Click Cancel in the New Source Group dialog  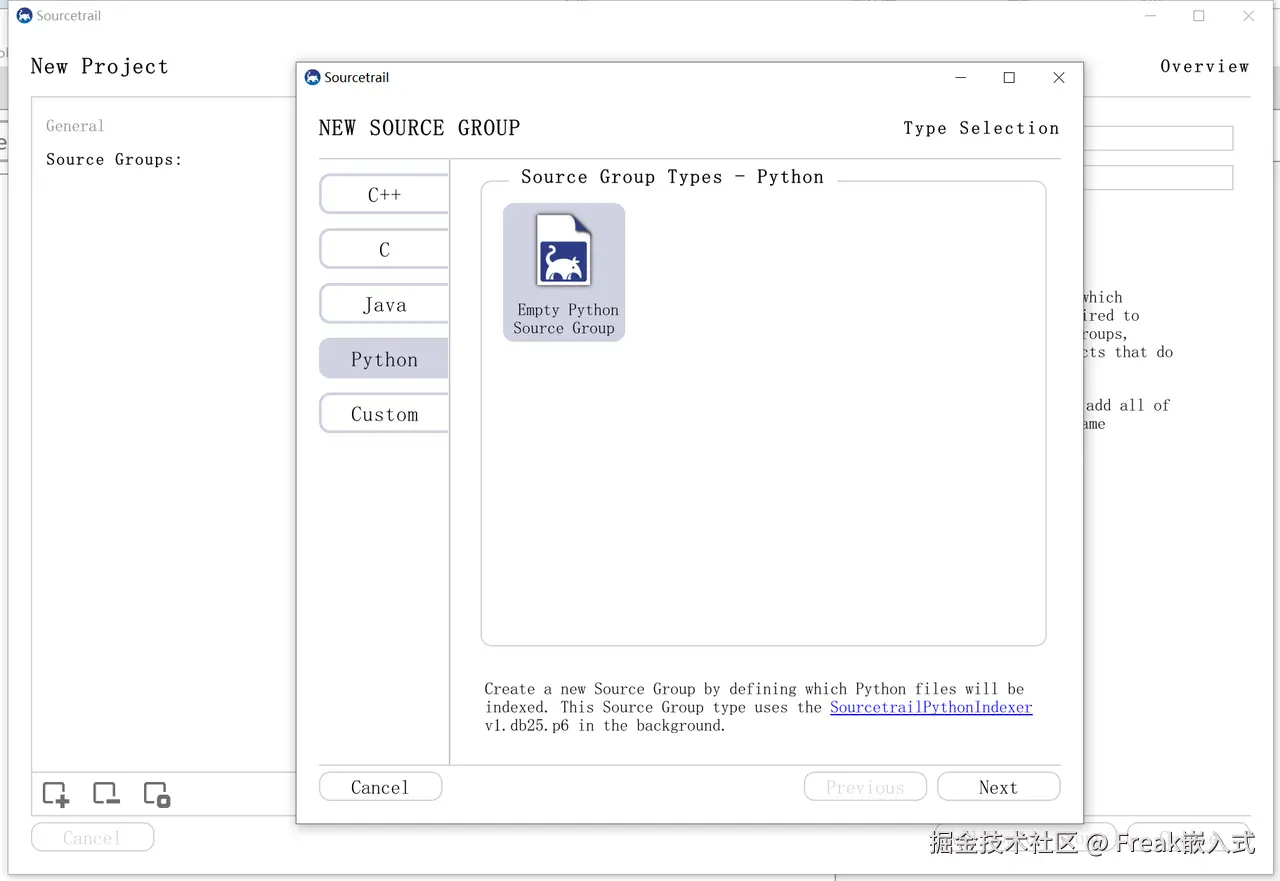click(380, 787)
